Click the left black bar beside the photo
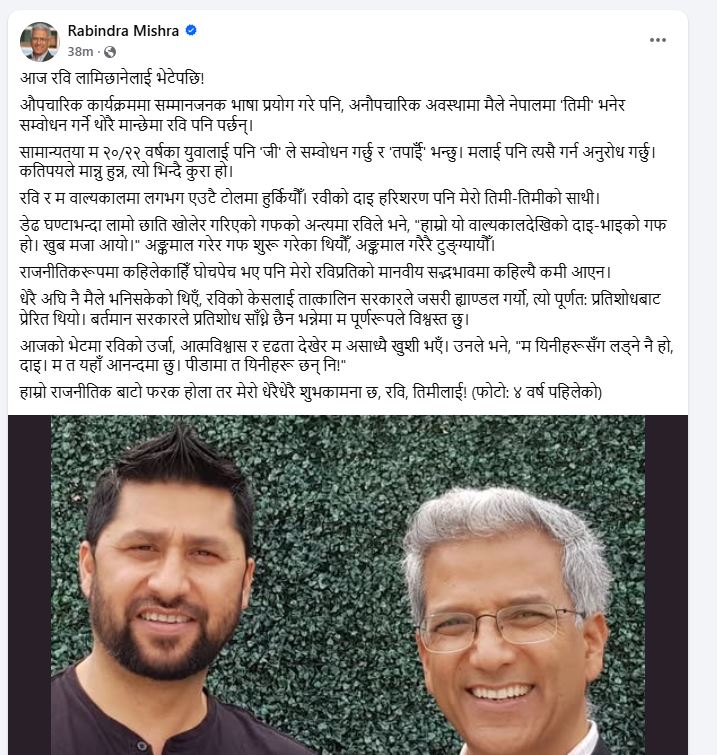717x755 pixels. click(x=29, y=585)
